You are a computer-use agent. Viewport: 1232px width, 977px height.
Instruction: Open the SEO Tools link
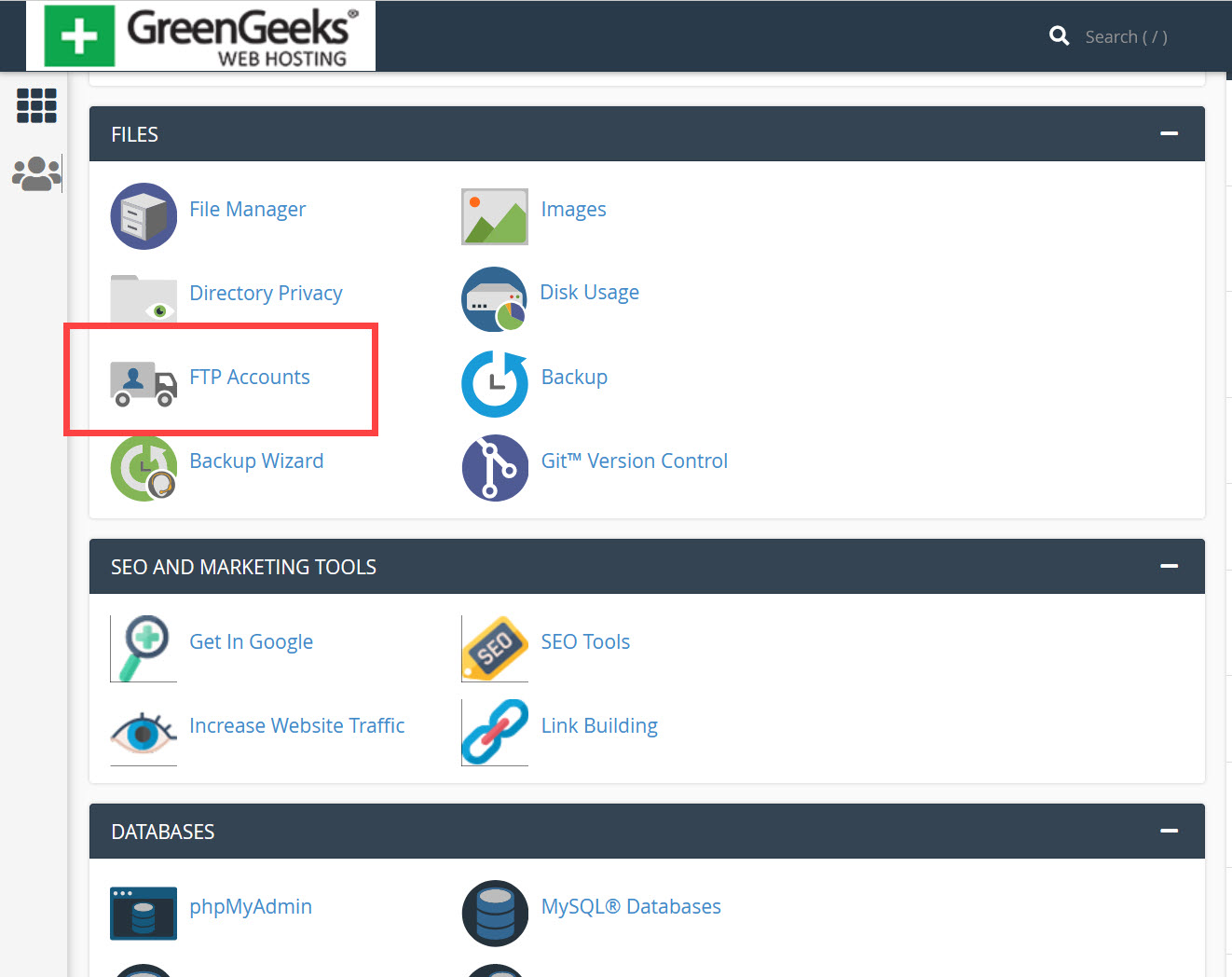click(585, 641)
